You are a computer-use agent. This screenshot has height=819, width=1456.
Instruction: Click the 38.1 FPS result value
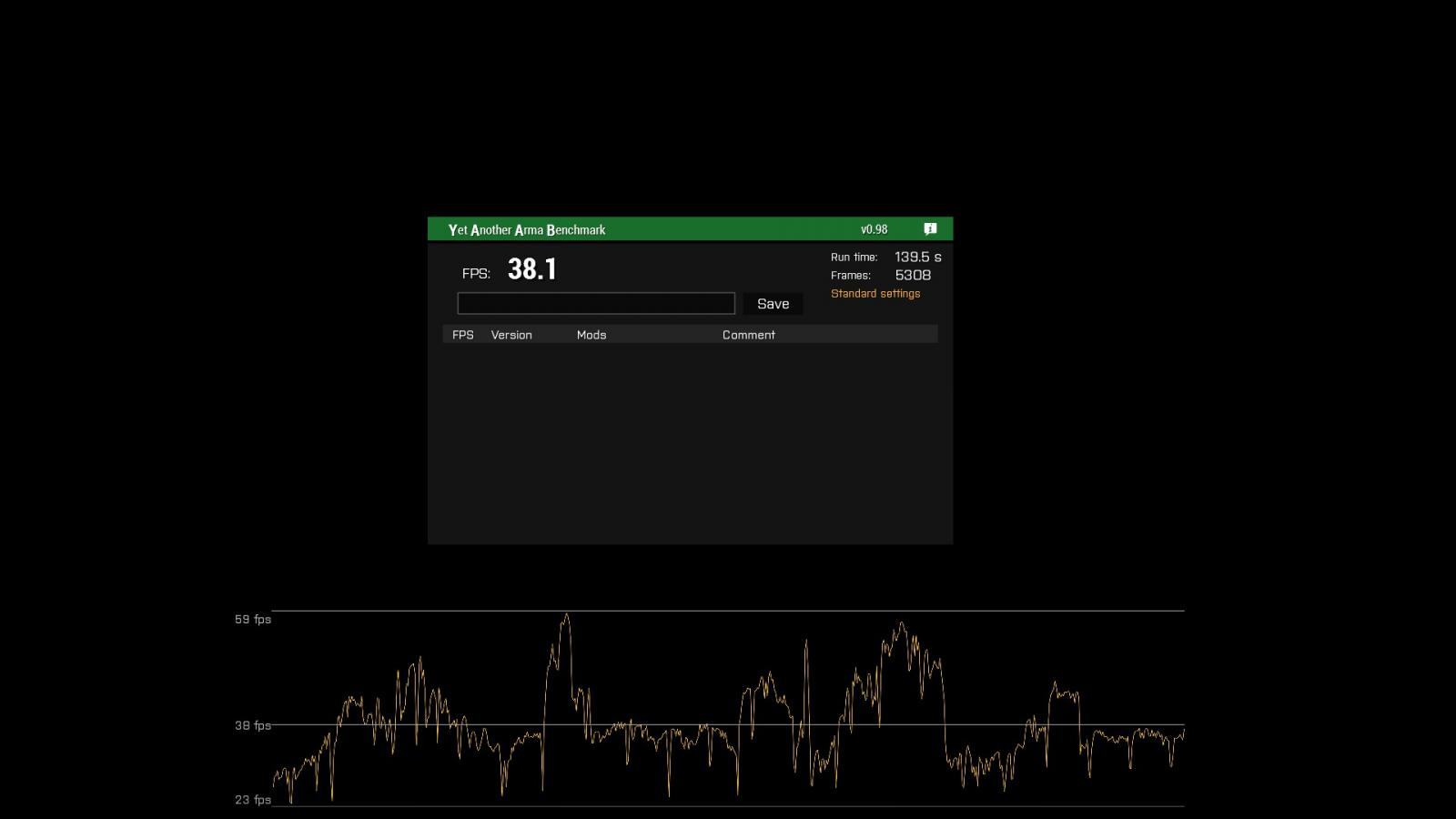coord(532,269)
